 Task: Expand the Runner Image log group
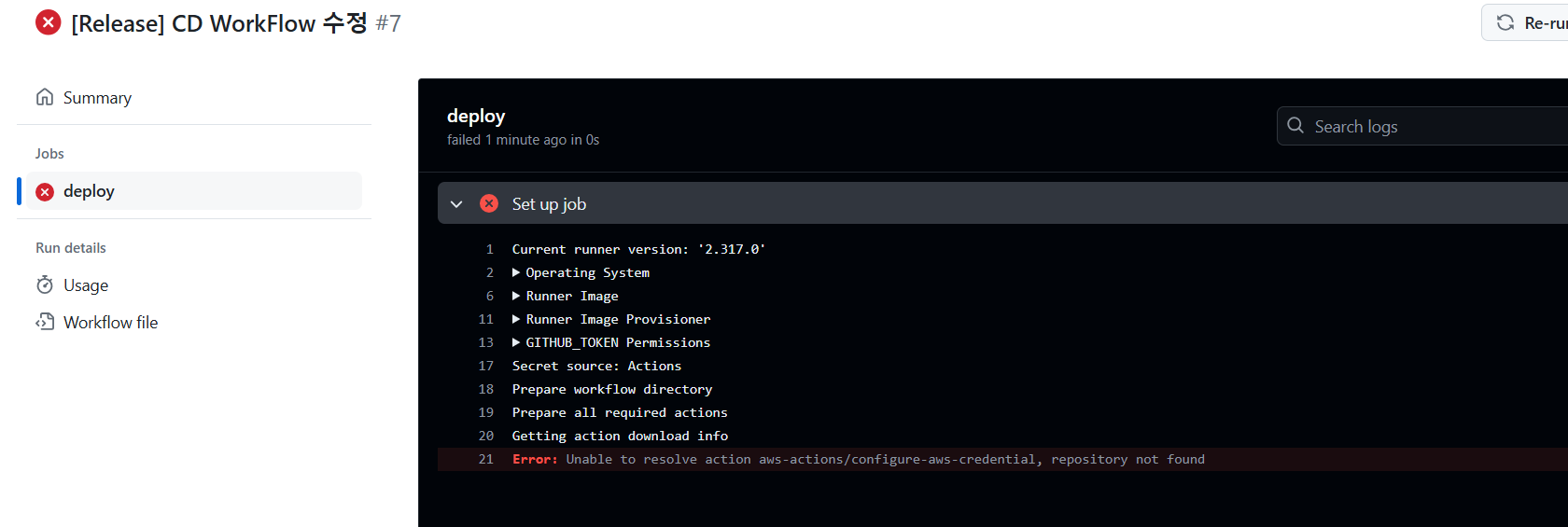[x=566, y=296]
